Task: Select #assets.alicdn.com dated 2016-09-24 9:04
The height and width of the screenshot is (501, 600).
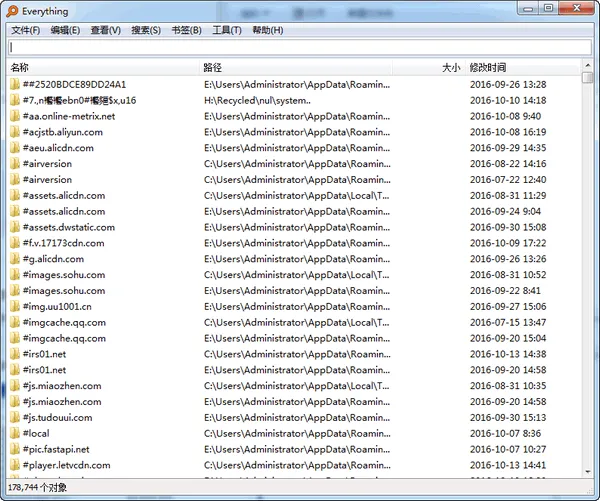Action: coord(64,211)
